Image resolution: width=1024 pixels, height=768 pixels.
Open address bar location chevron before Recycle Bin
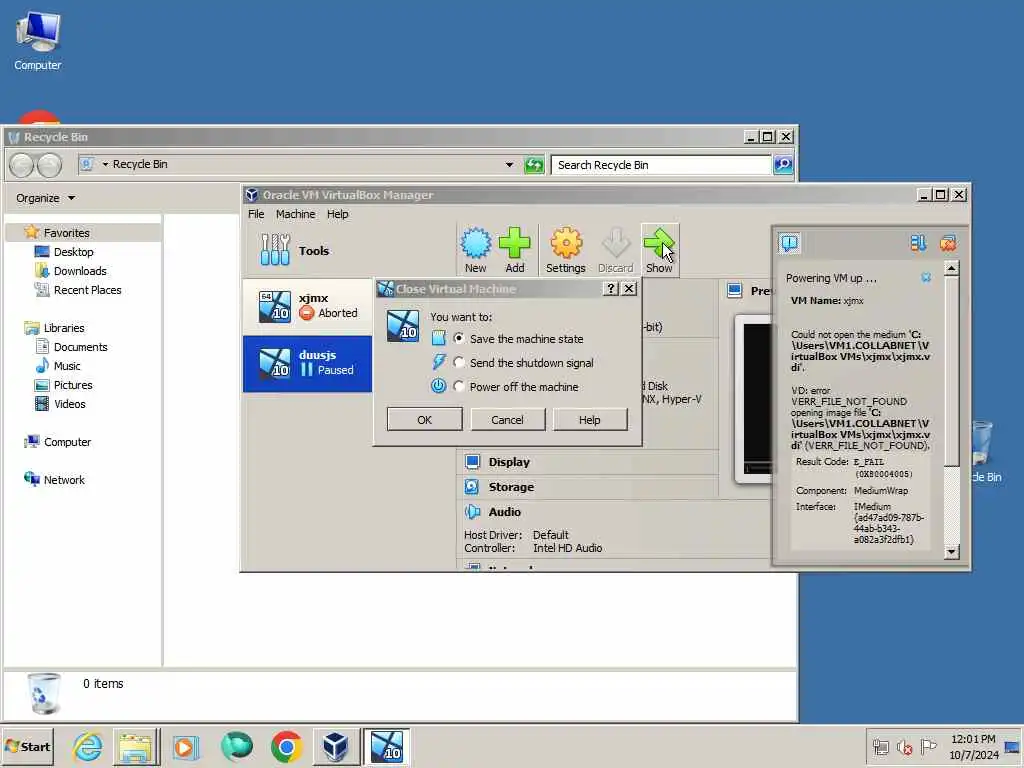pos(104,165)
